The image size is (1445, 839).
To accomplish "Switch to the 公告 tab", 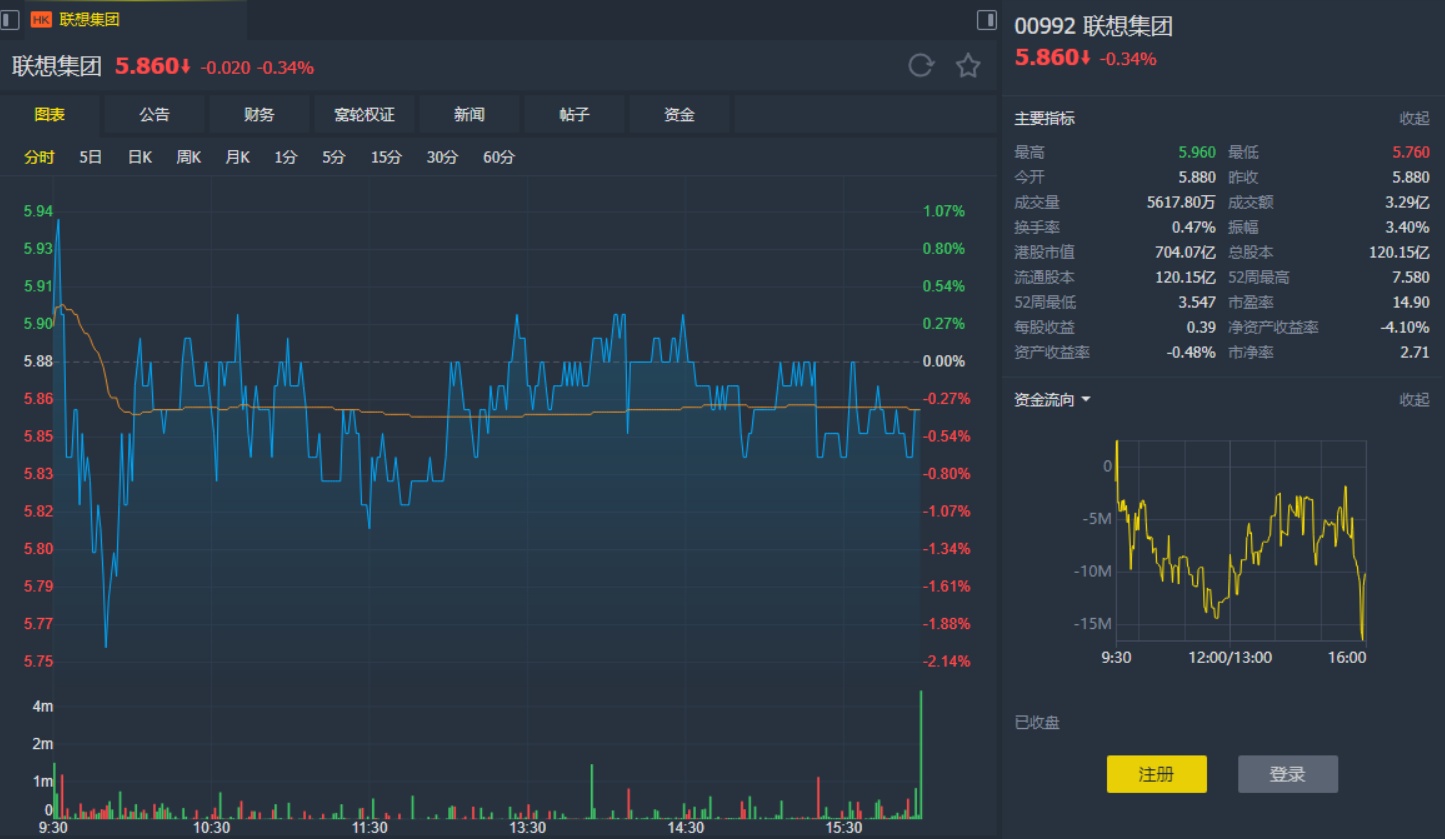I will (x=154, y=115).
